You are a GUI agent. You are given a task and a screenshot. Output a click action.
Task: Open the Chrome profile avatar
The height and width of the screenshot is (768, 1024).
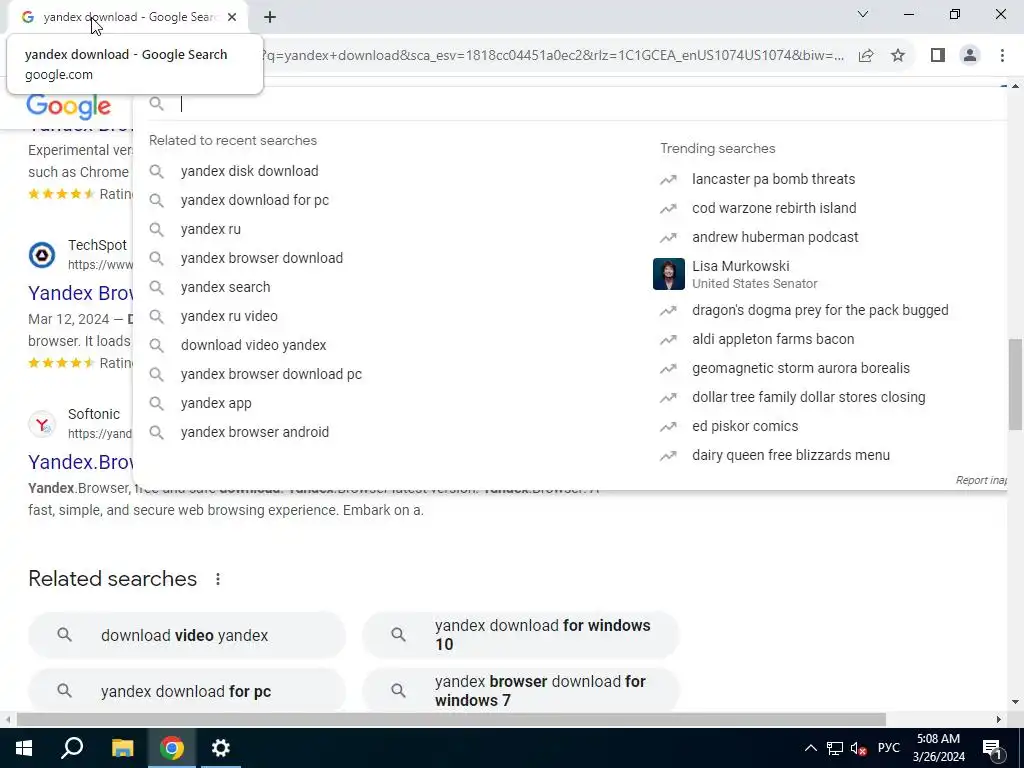tap(970, 56)
